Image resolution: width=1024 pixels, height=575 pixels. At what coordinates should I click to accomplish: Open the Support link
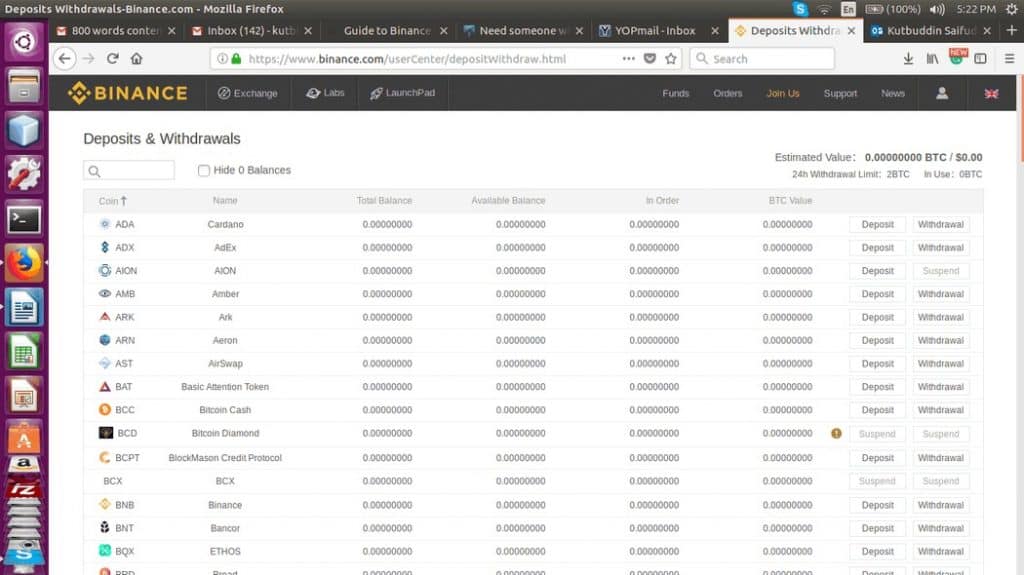coord(840,93)
